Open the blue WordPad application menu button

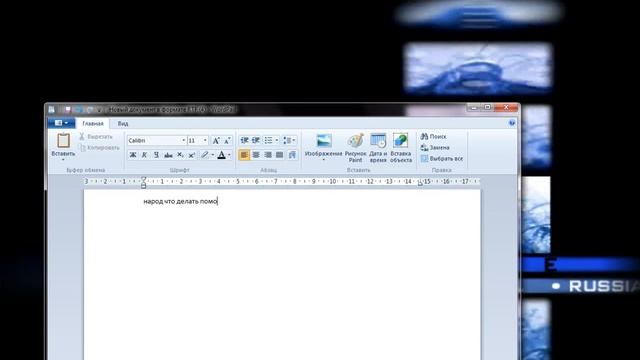pyautogui.click(x=61, y=123)
